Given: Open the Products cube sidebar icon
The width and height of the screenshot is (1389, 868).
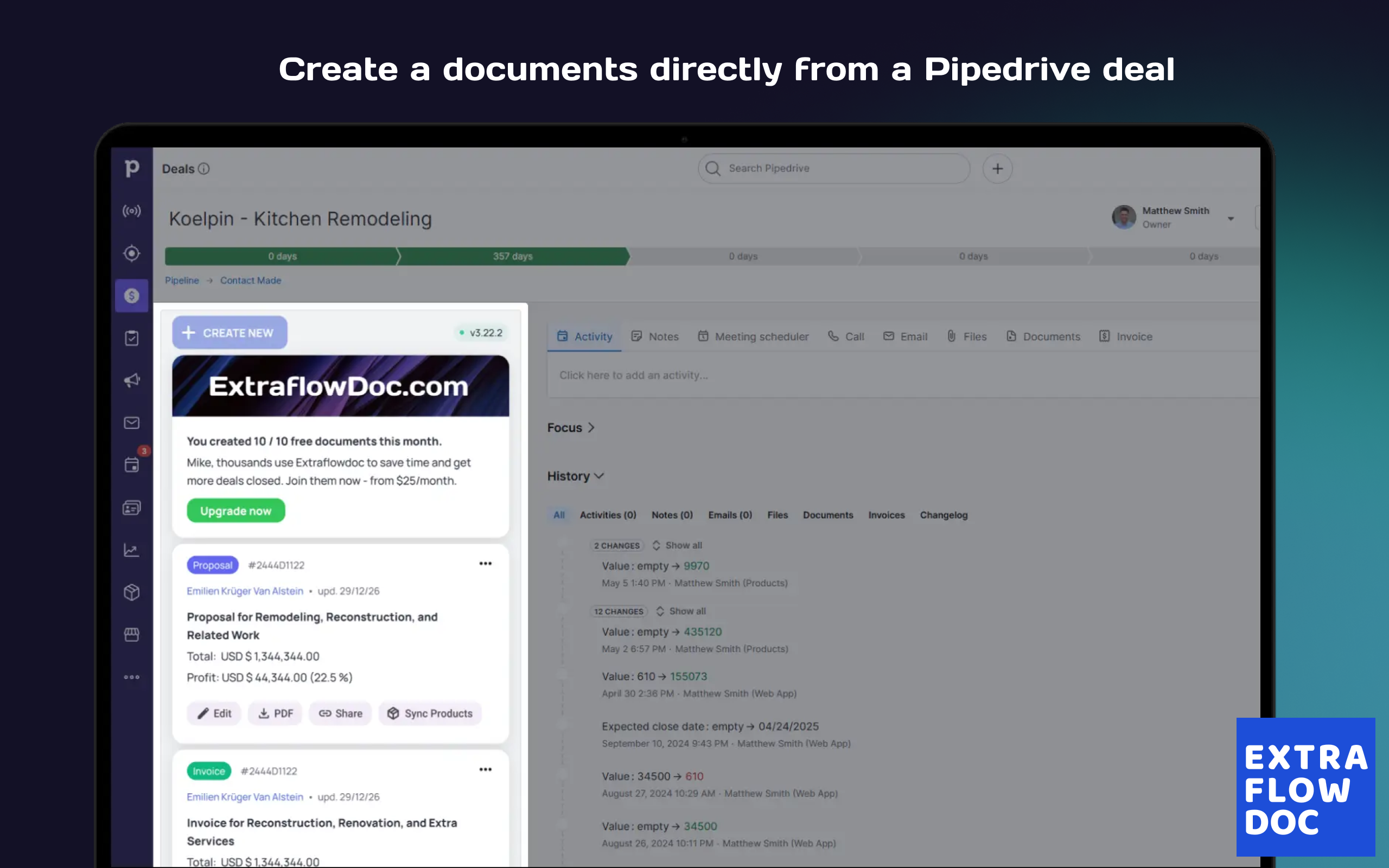Looking at the screenshot, I should (x=131, y=592).
